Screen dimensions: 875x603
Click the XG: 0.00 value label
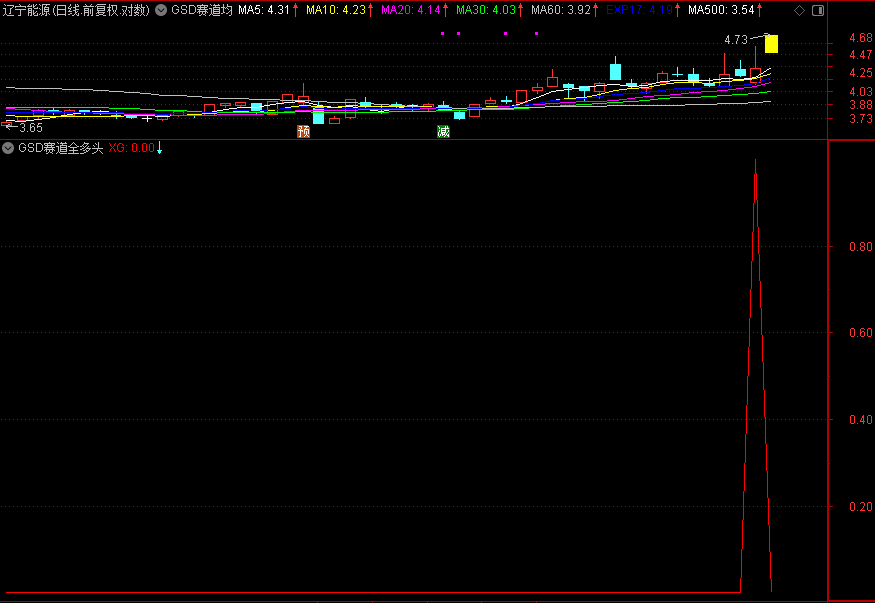click(130, 148)
